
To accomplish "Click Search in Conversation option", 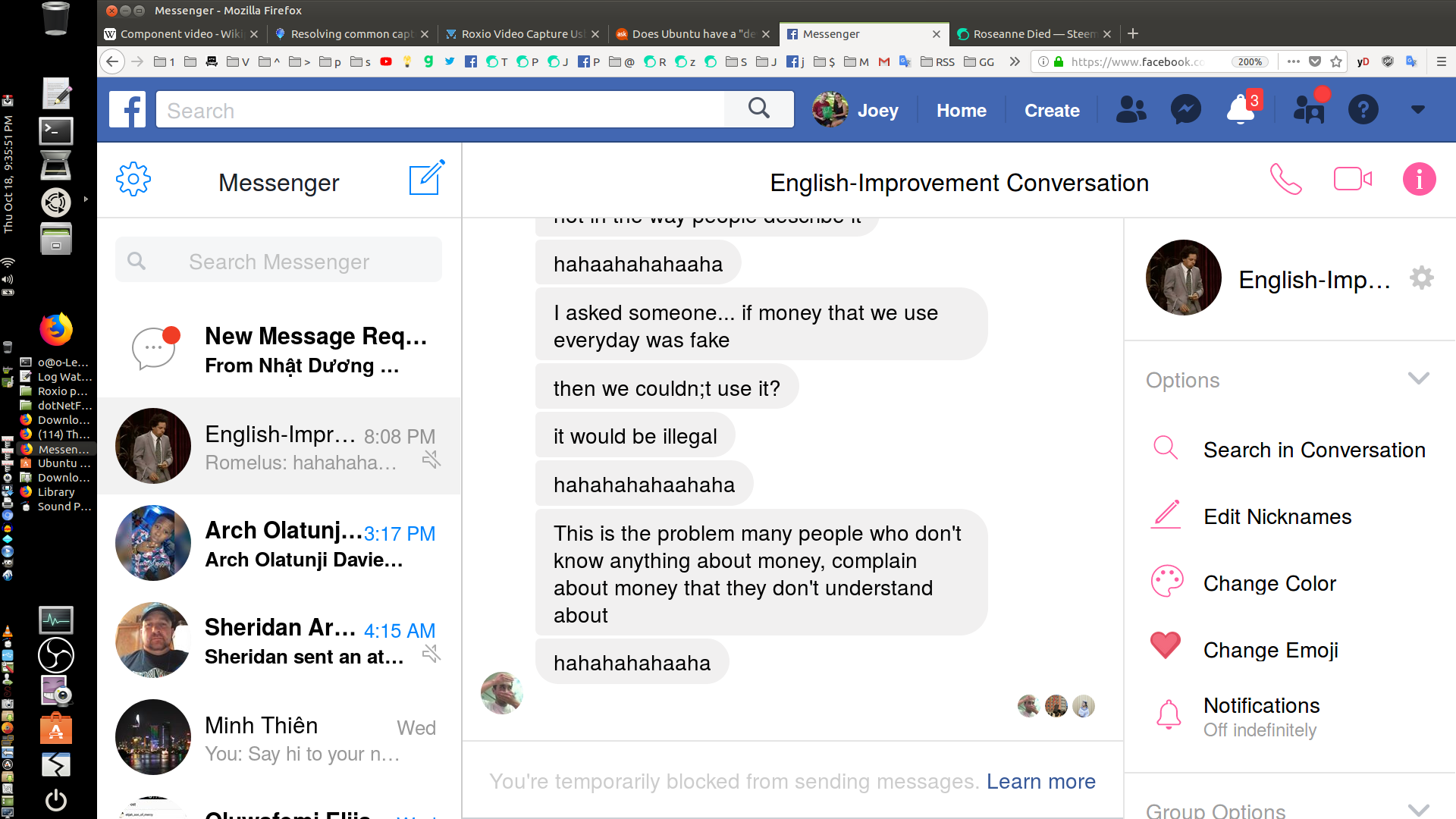I will click(x=1289, y=450).
